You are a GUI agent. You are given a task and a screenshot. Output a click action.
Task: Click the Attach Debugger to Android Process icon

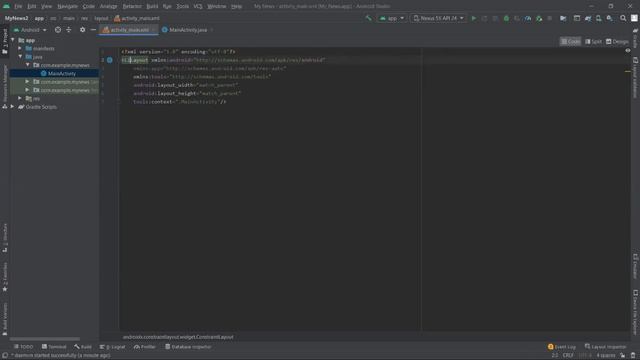(539, 18)
